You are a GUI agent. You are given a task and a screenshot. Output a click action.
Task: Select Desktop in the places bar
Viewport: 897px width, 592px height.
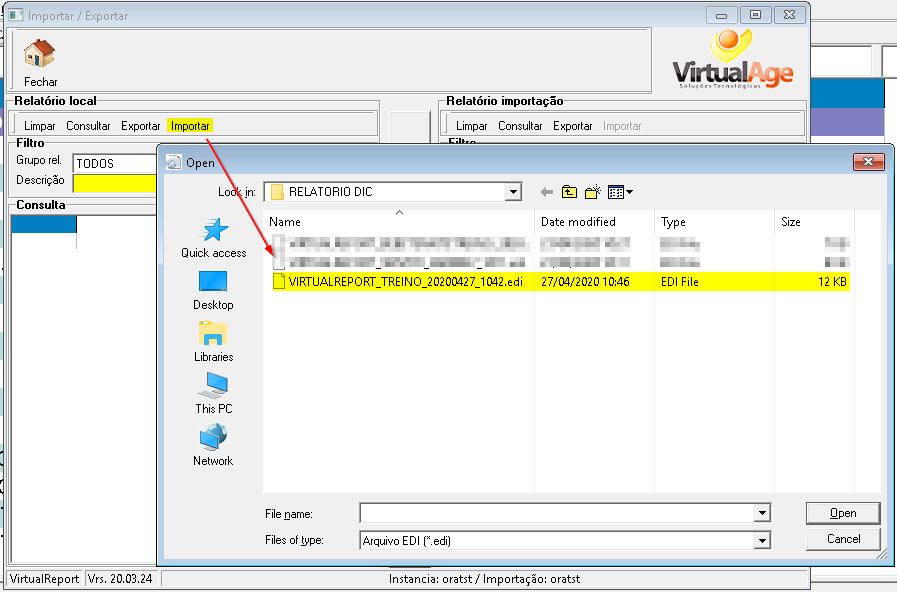coord(213,291)
